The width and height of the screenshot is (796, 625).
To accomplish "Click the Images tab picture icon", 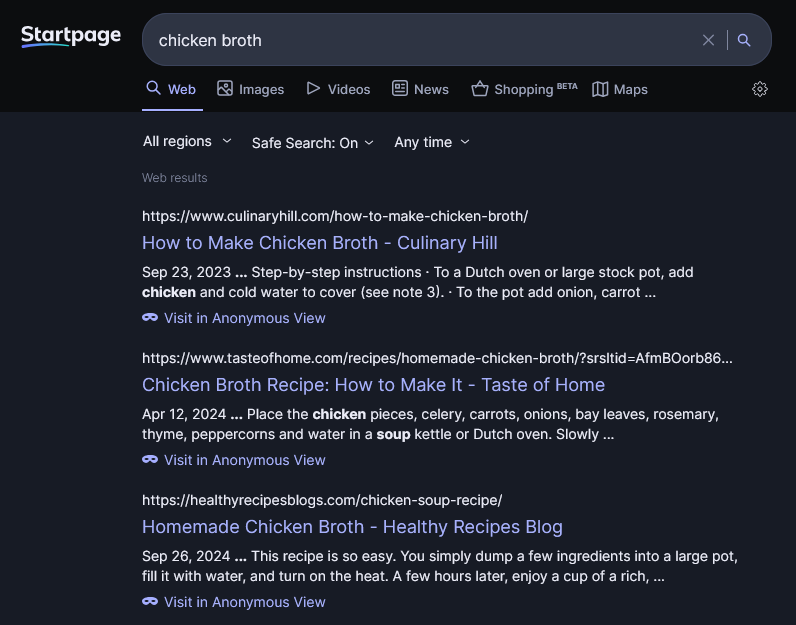I will 225,88.
